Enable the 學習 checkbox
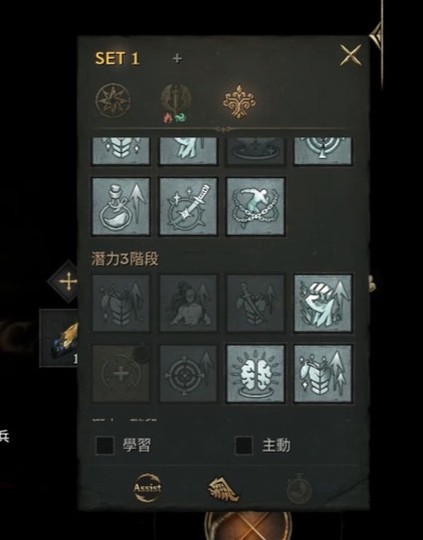The width and height of the screenshot is (423, 540). 105,446
